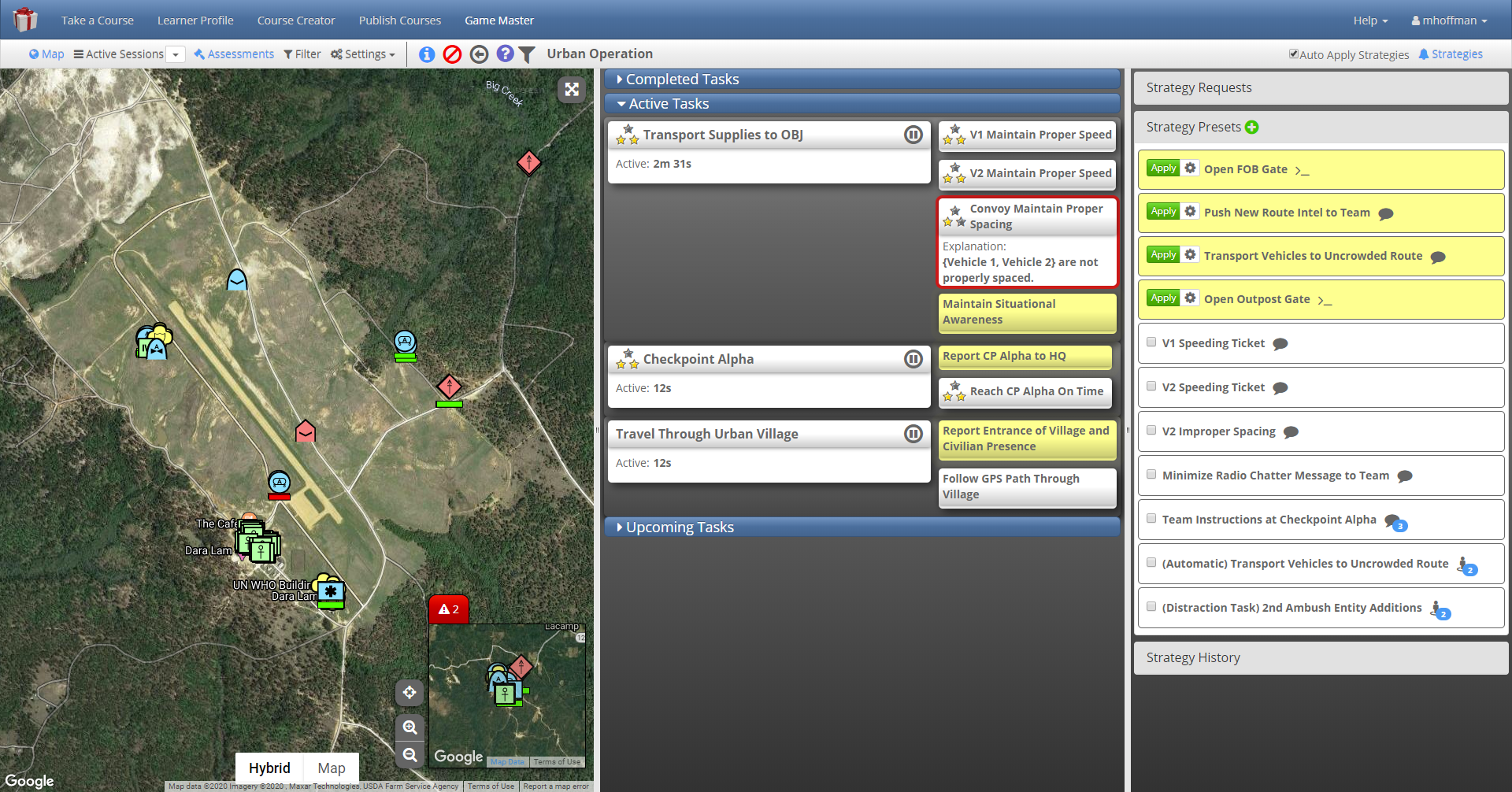1512x792 pixels.
Task: Expand the Strategy History panel
Action: pyautogui.click(x=1321, y=658)
